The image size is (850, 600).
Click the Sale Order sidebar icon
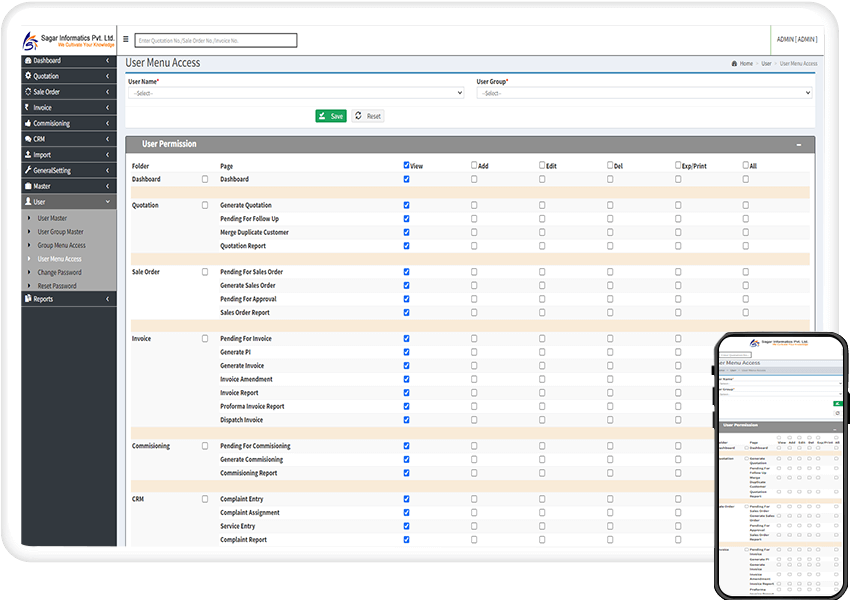[28, 92]
